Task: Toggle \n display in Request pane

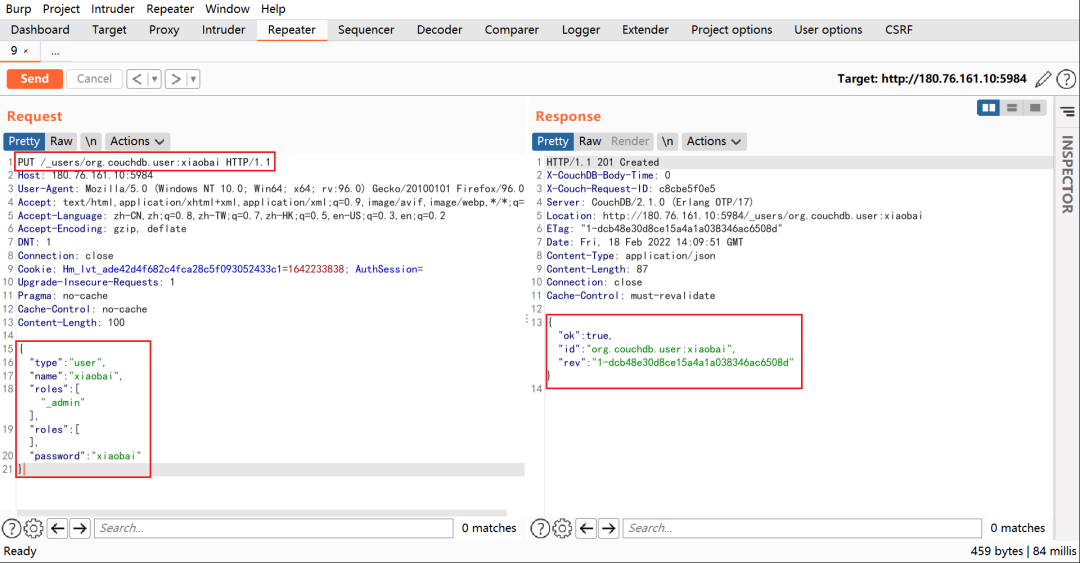Action: click(91, 141)
